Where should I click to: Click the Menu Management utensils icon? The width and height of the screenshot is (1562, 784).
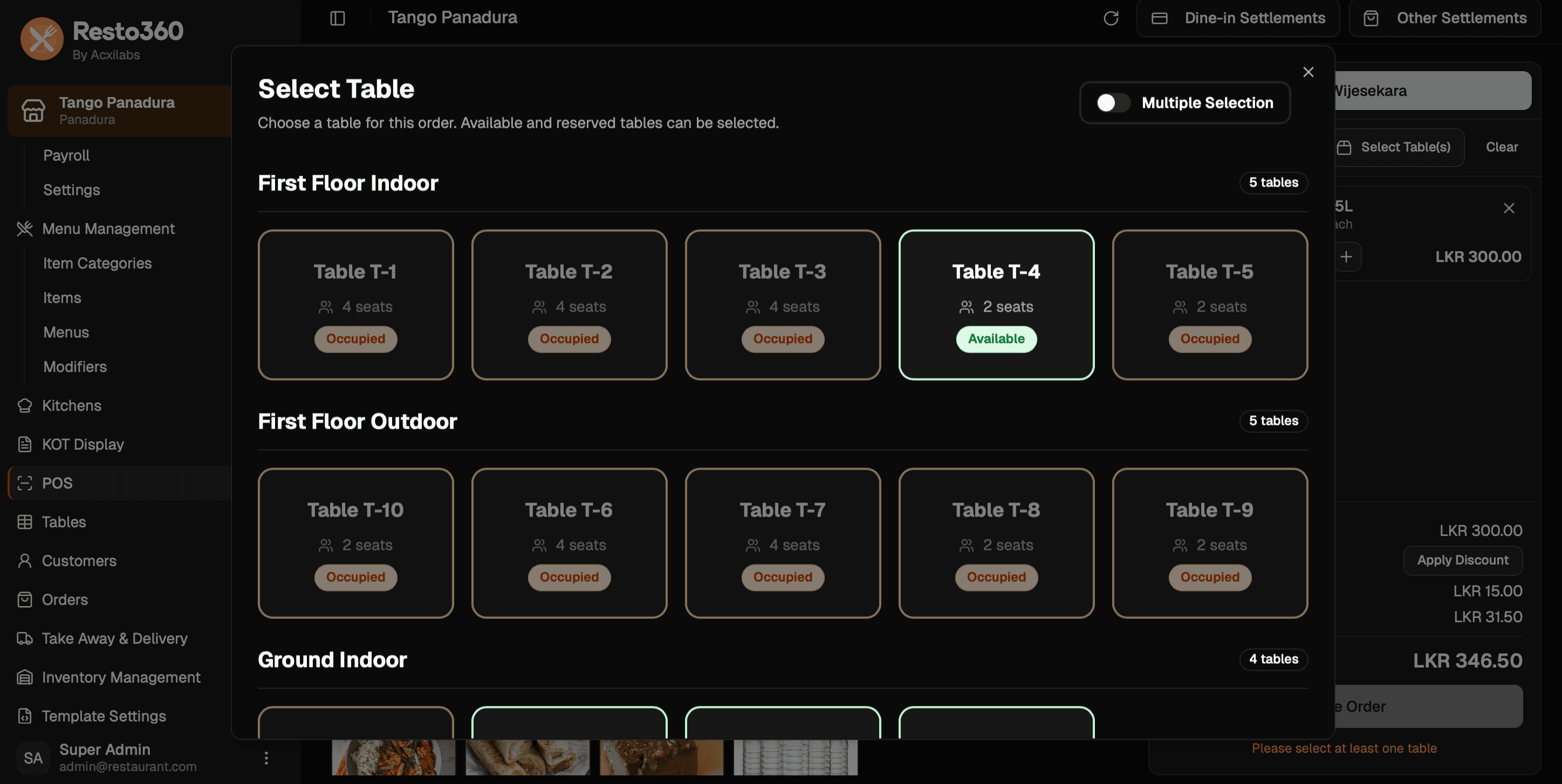pyautogui.click(x=25, y=229)
